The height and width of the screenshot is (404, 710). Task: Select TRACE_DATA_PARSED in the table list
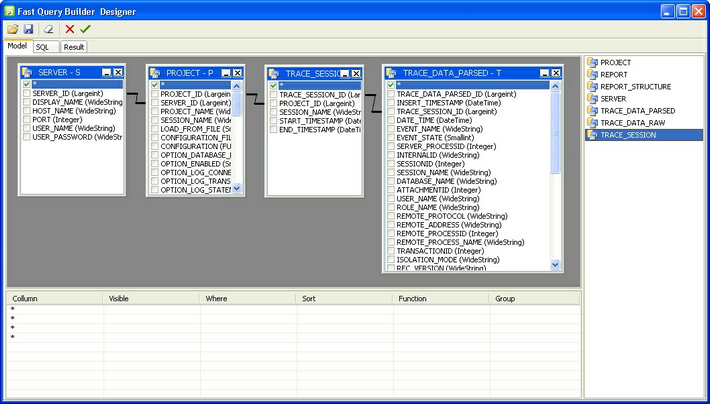638,111
